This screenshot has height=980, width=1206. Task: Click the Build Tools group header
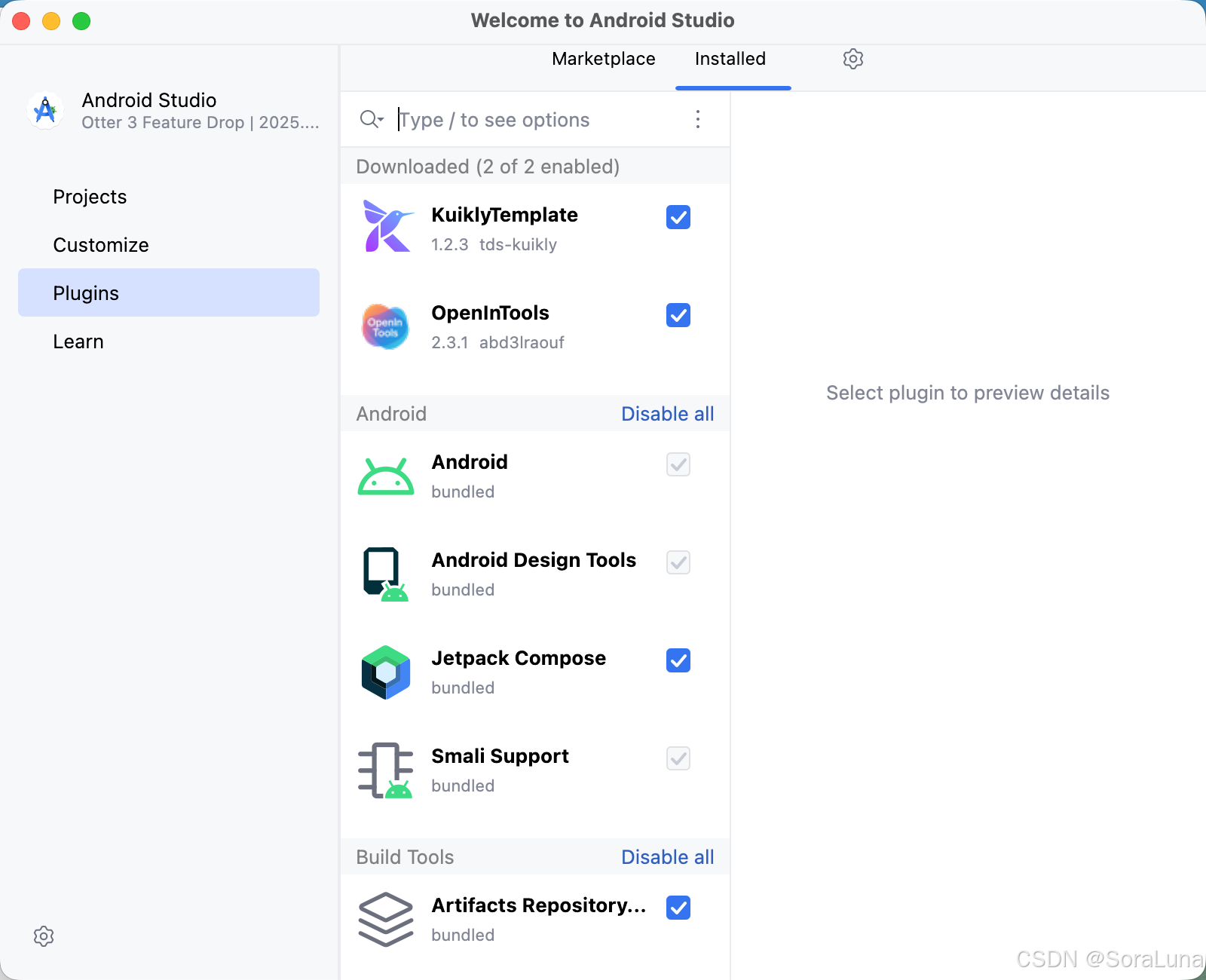coord(405,857)
